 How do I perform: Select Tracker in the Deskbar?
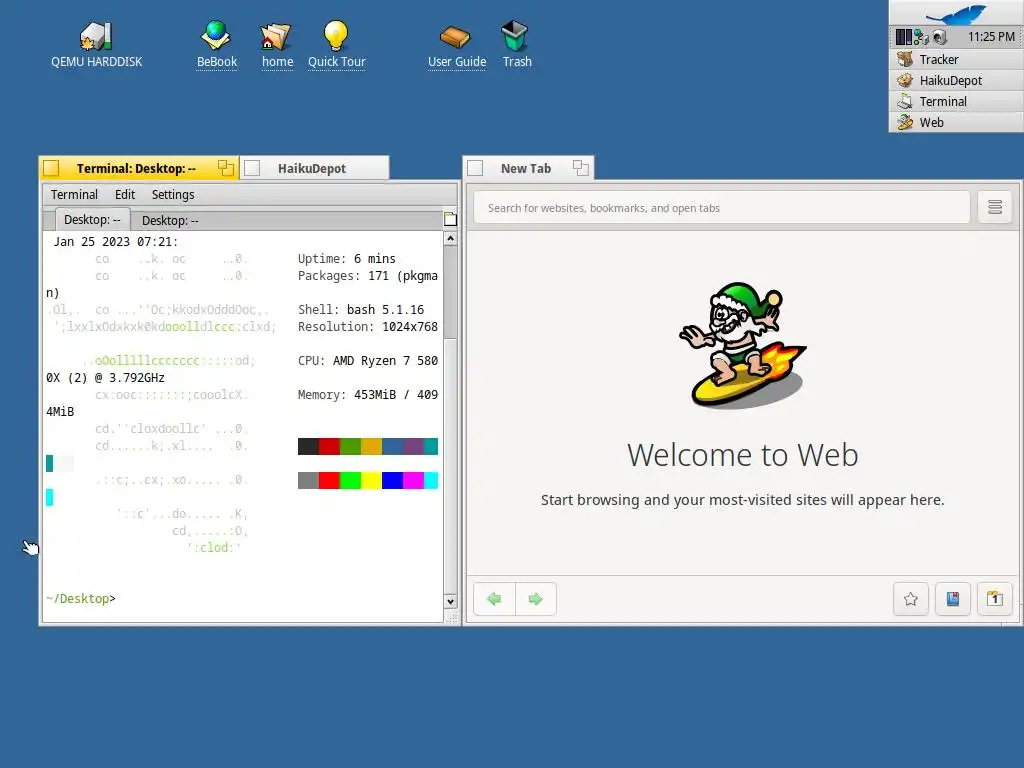tap(956, 59)
